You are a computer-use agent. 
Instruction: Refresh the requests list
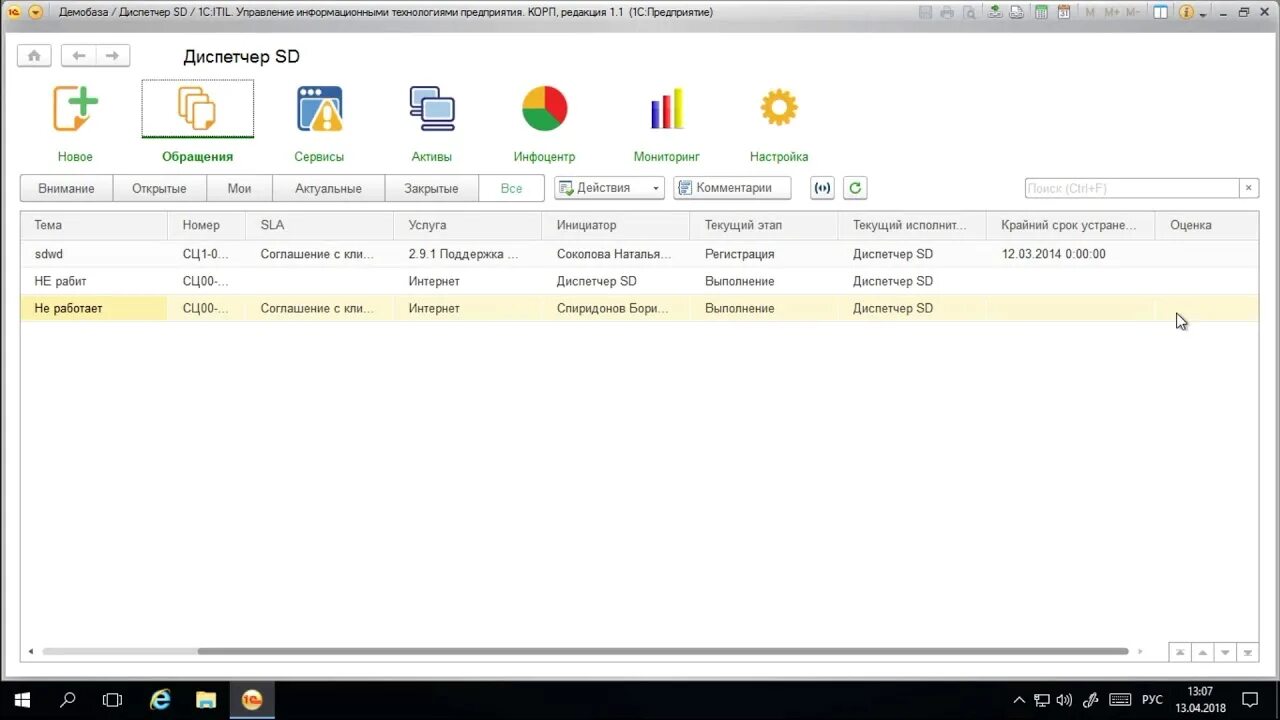point(855,188)
